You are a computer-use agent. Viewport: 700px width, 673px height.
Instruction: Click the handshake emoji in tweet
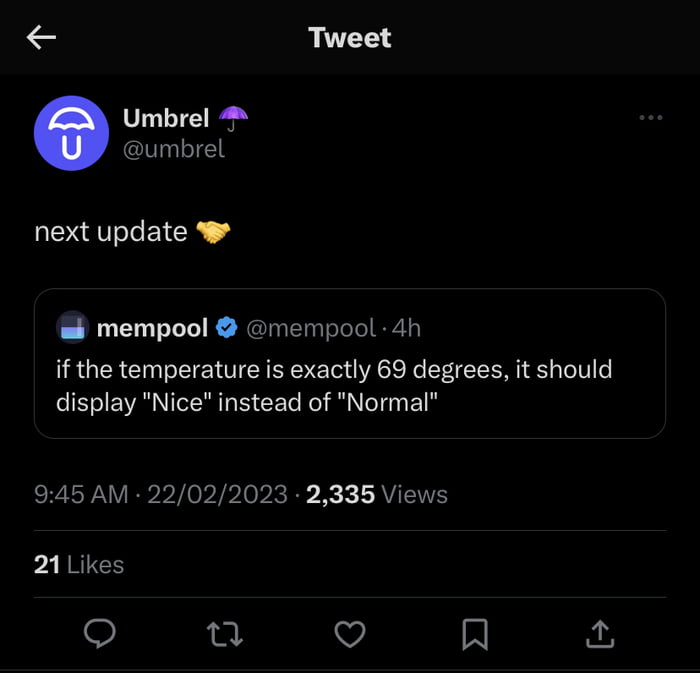[213, 232]
